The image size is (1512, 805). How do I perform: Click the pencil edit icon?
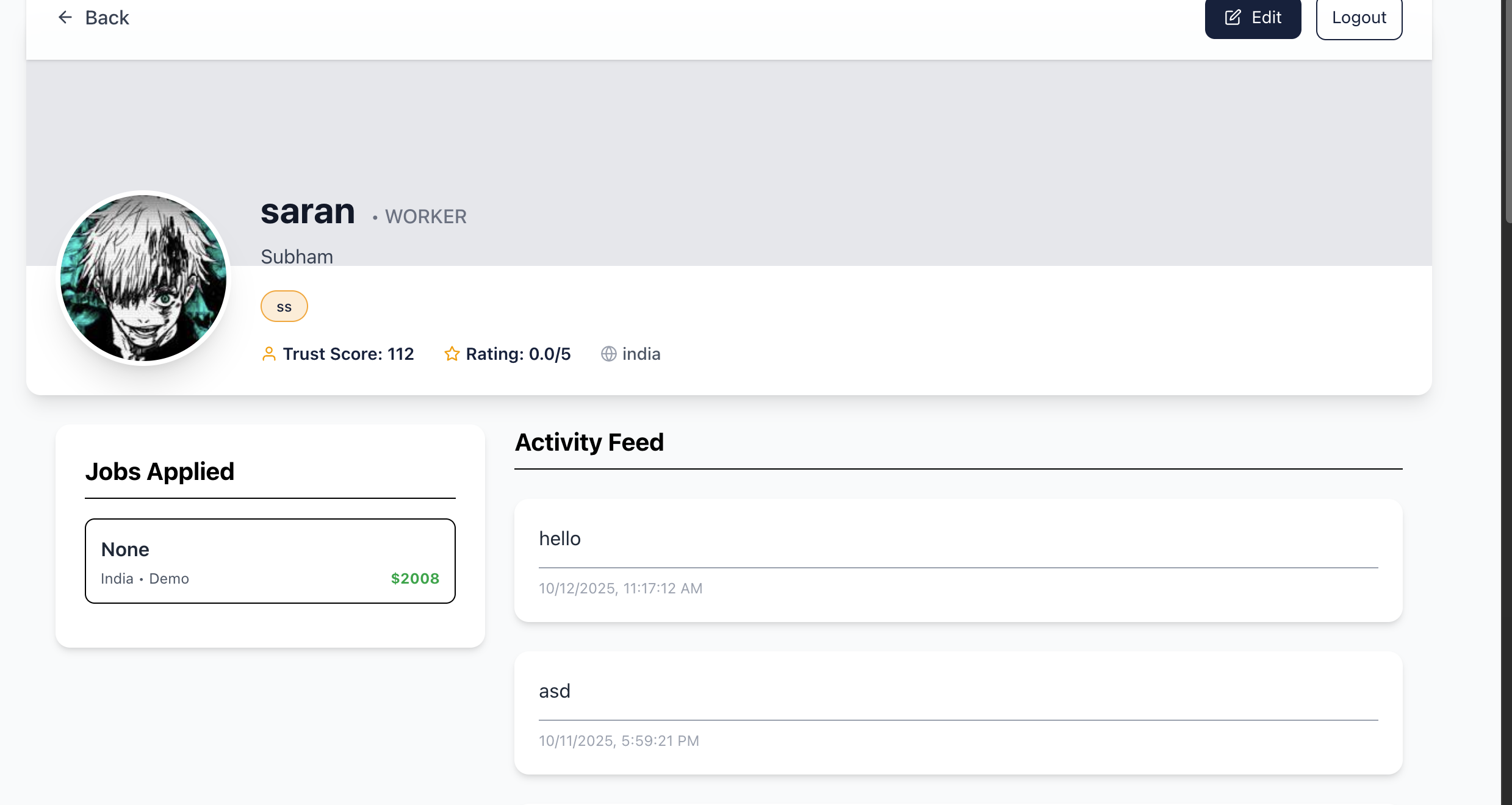click(x=1233, y=18)
